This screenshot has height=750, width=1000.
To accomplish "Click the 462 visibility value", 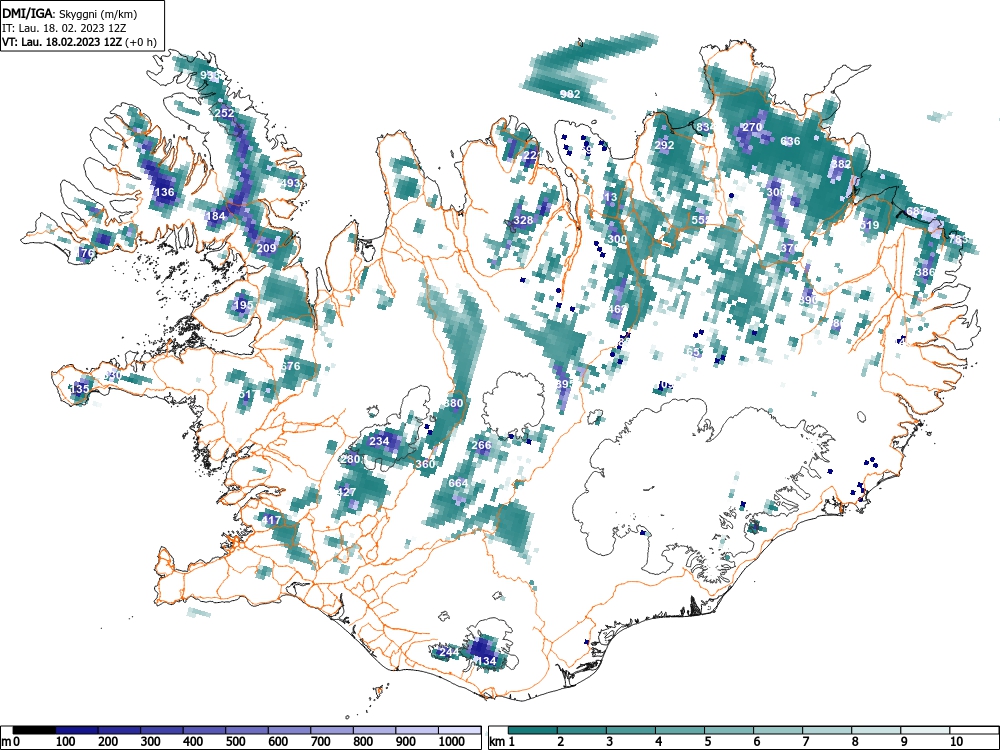I will coord(617,309).
